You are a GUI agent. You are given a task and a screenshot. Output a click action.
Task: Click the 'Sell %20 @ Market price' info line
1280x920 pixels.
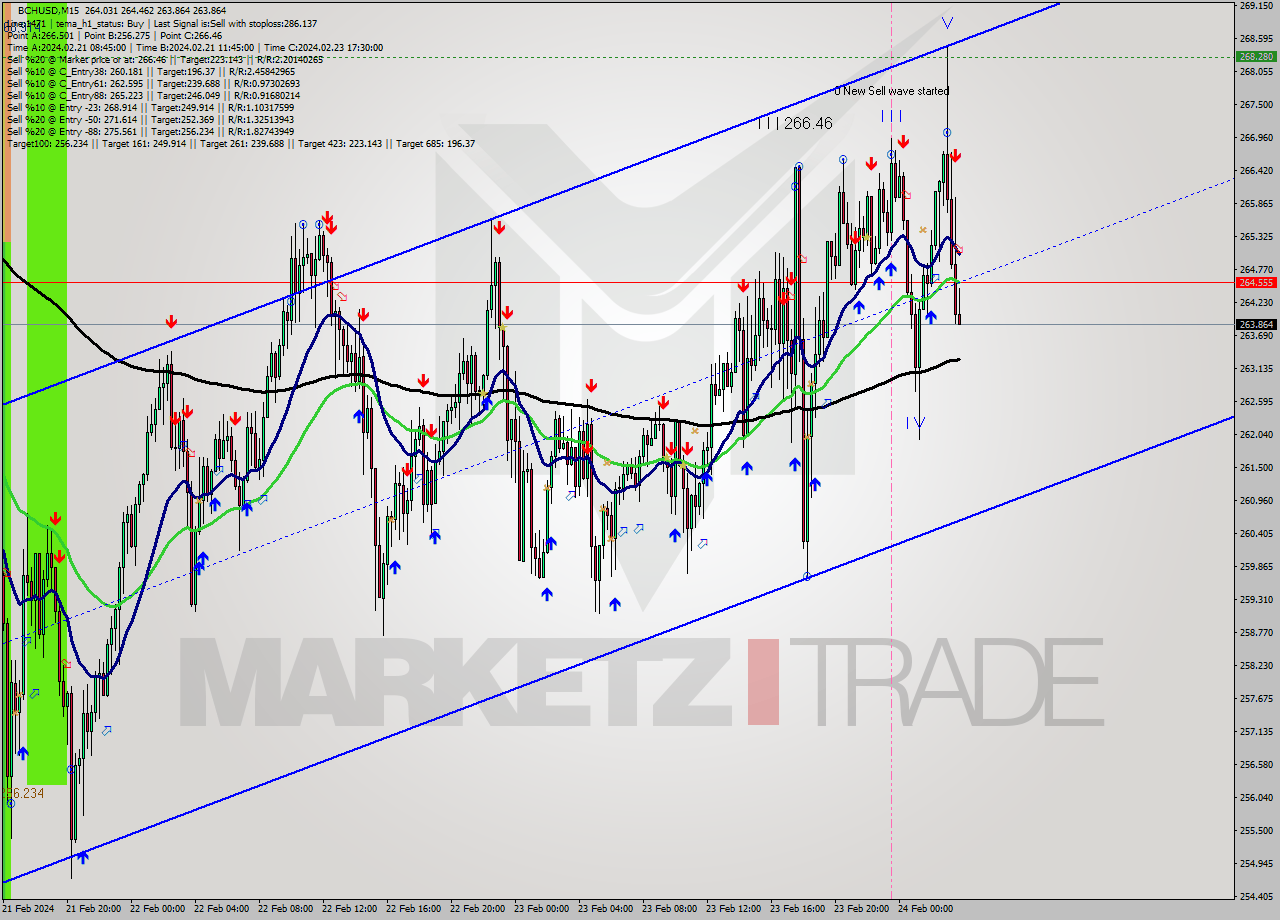coord(165,60)
